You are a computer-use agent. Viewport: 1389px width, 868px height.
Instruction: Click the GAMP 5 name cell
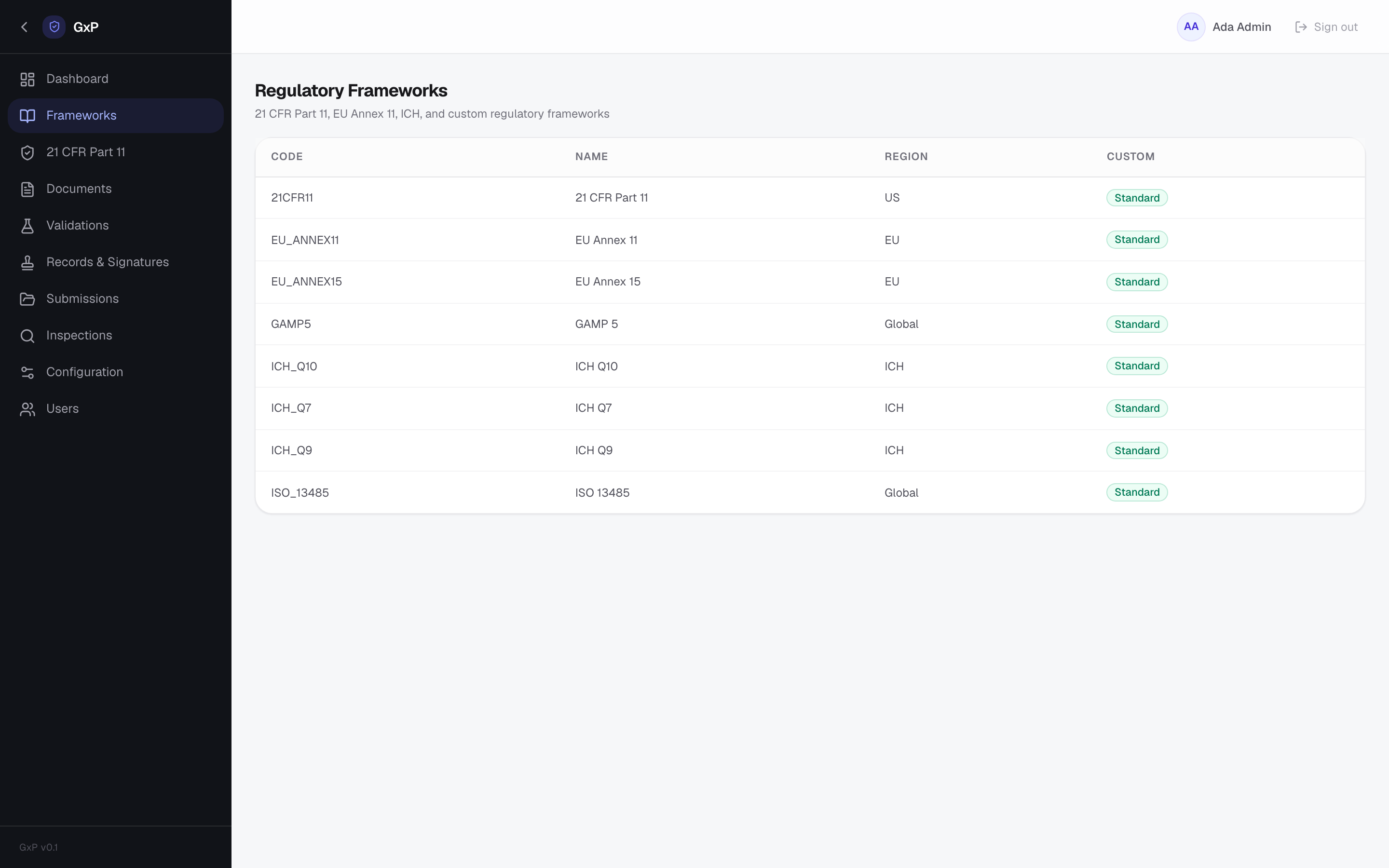(x=596, y=325)
